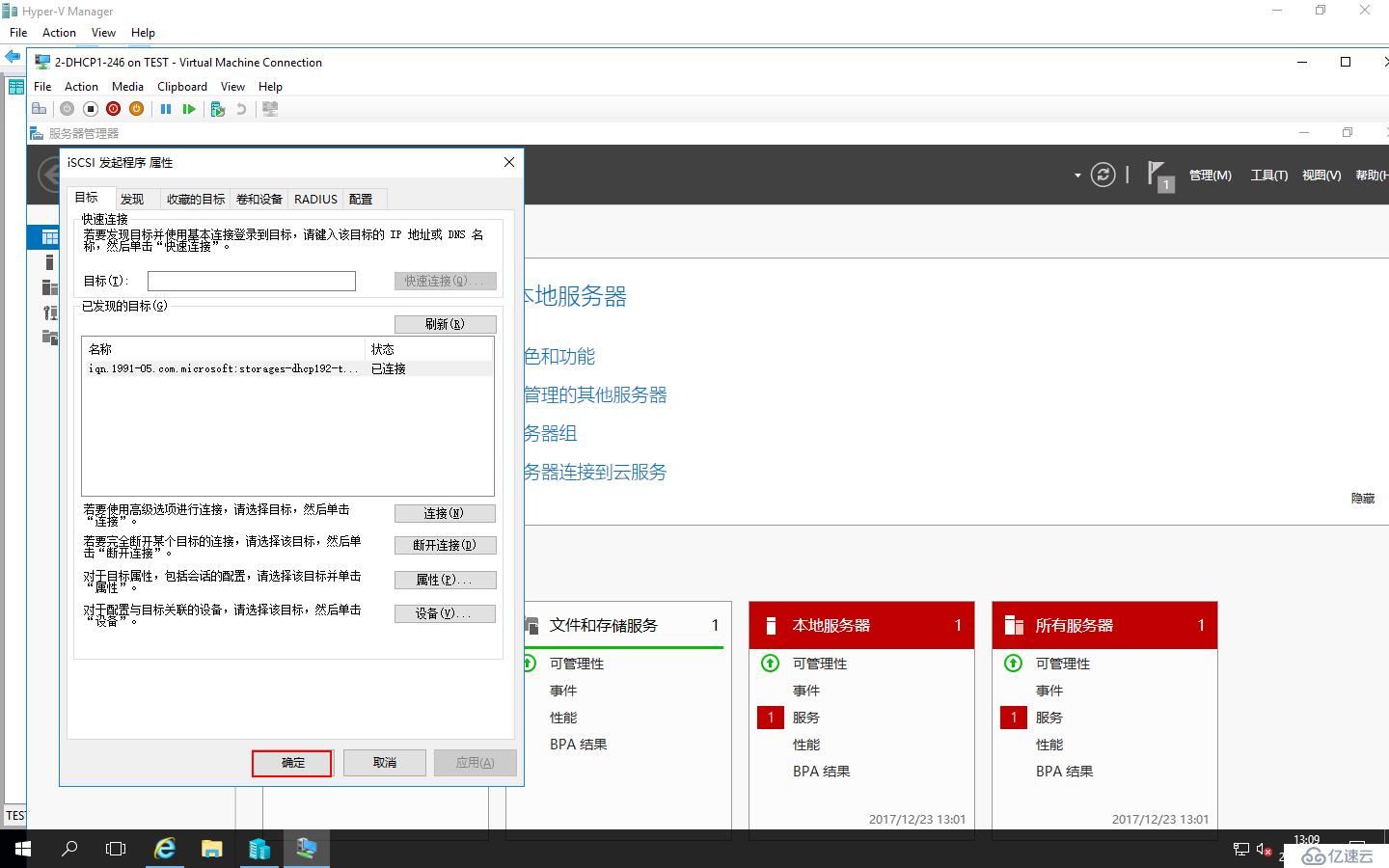Click the taskbar search icon

click(x=69, y=849)
